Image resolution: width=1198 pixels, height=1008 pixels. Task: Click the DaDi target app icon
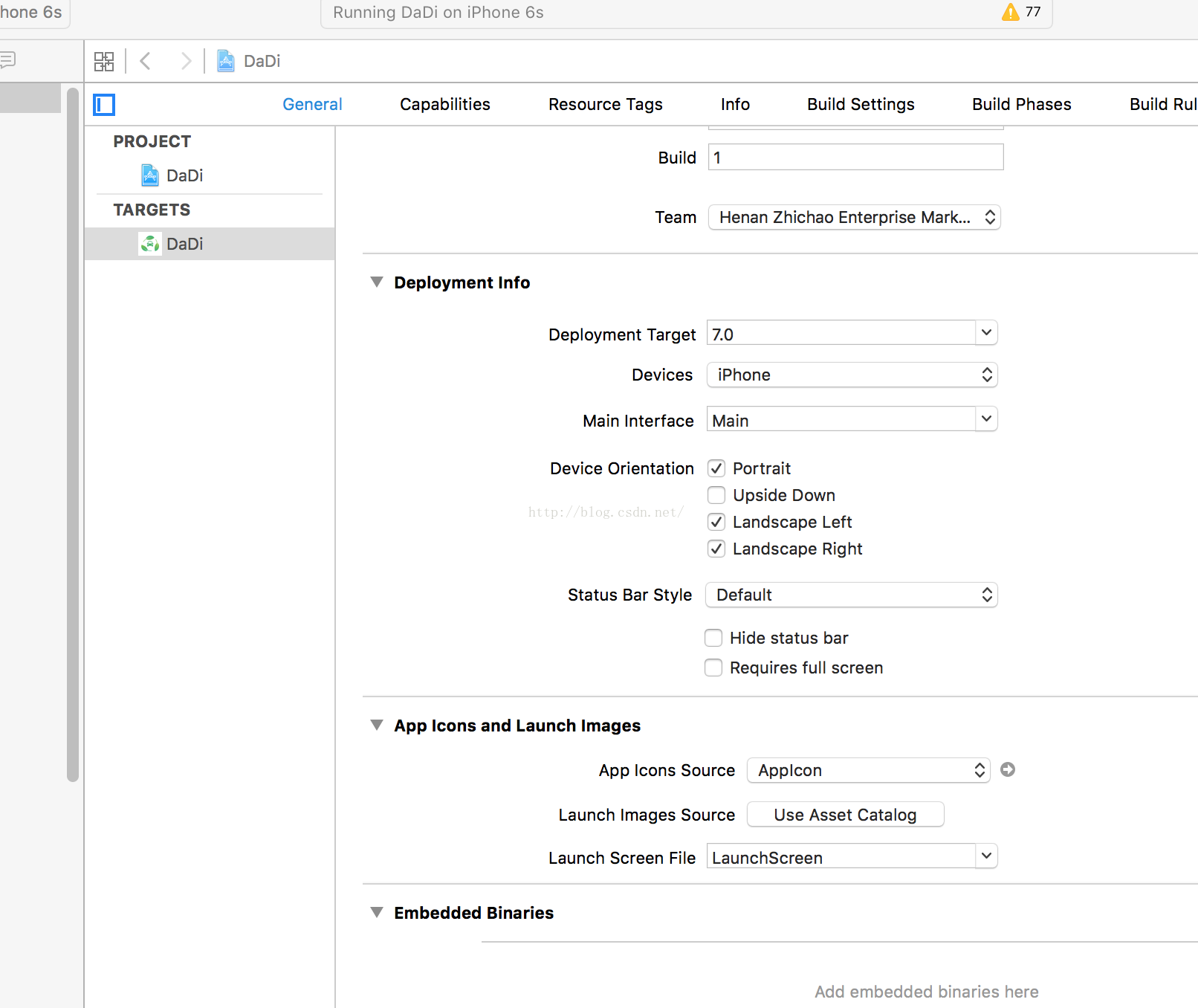pos(150,244)
